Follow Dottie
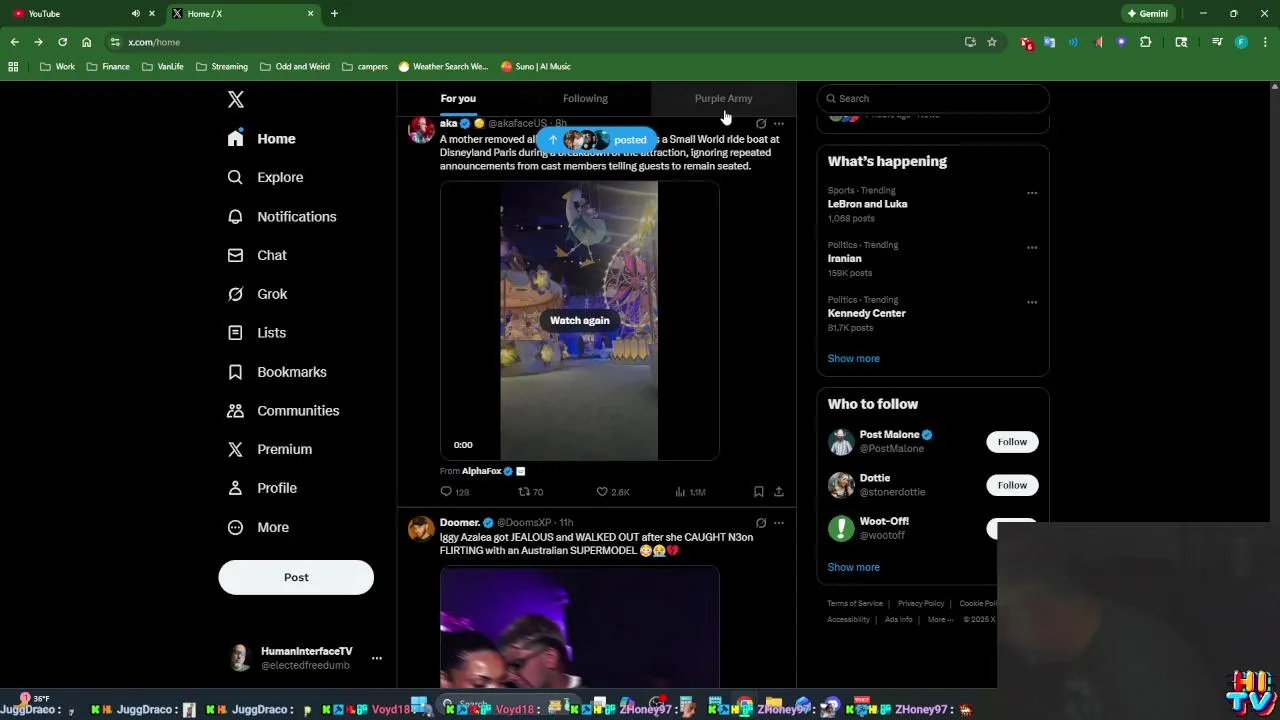 click(1012, 485)
